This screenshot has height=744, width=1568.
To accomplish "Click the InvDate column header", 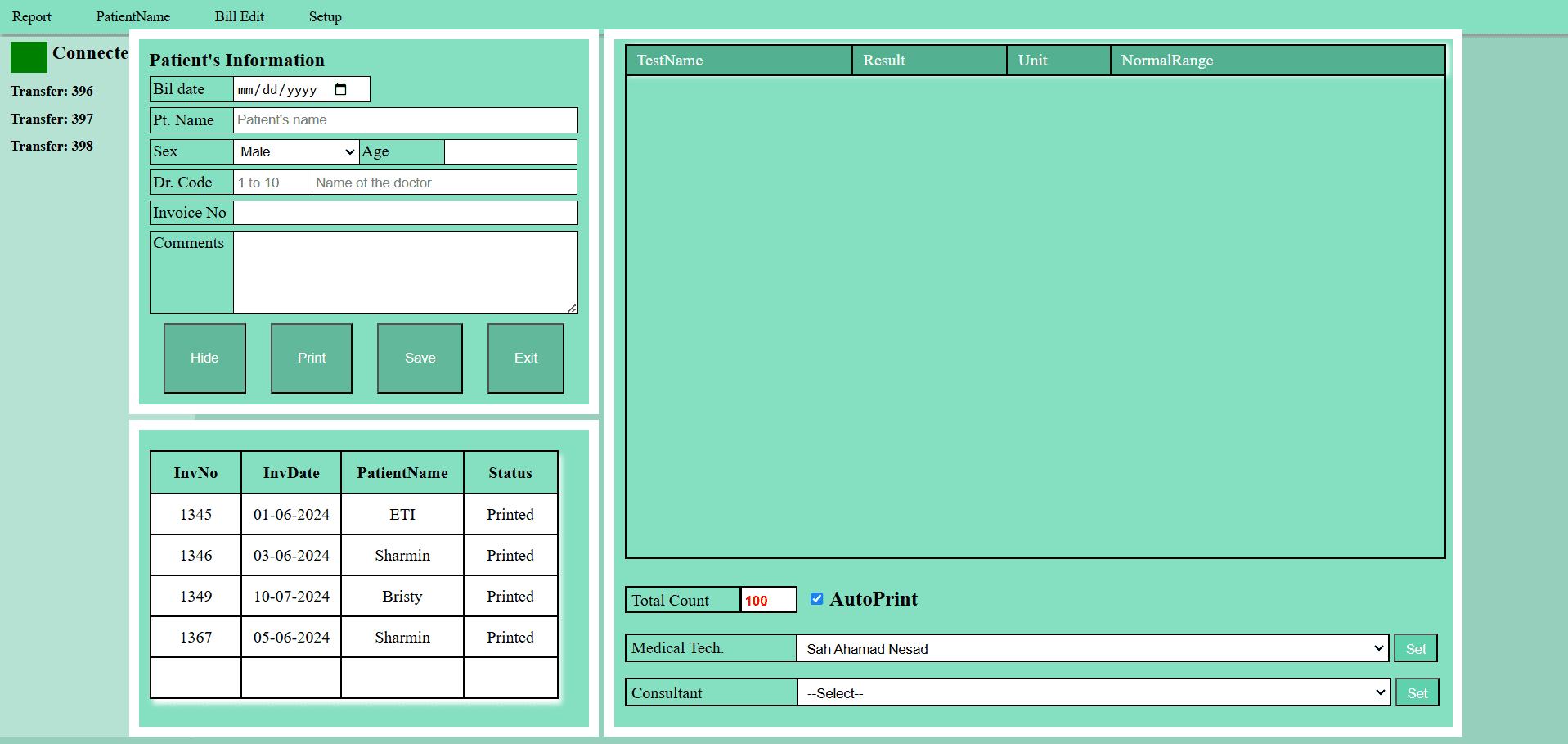I will click(x=291, y=472).
